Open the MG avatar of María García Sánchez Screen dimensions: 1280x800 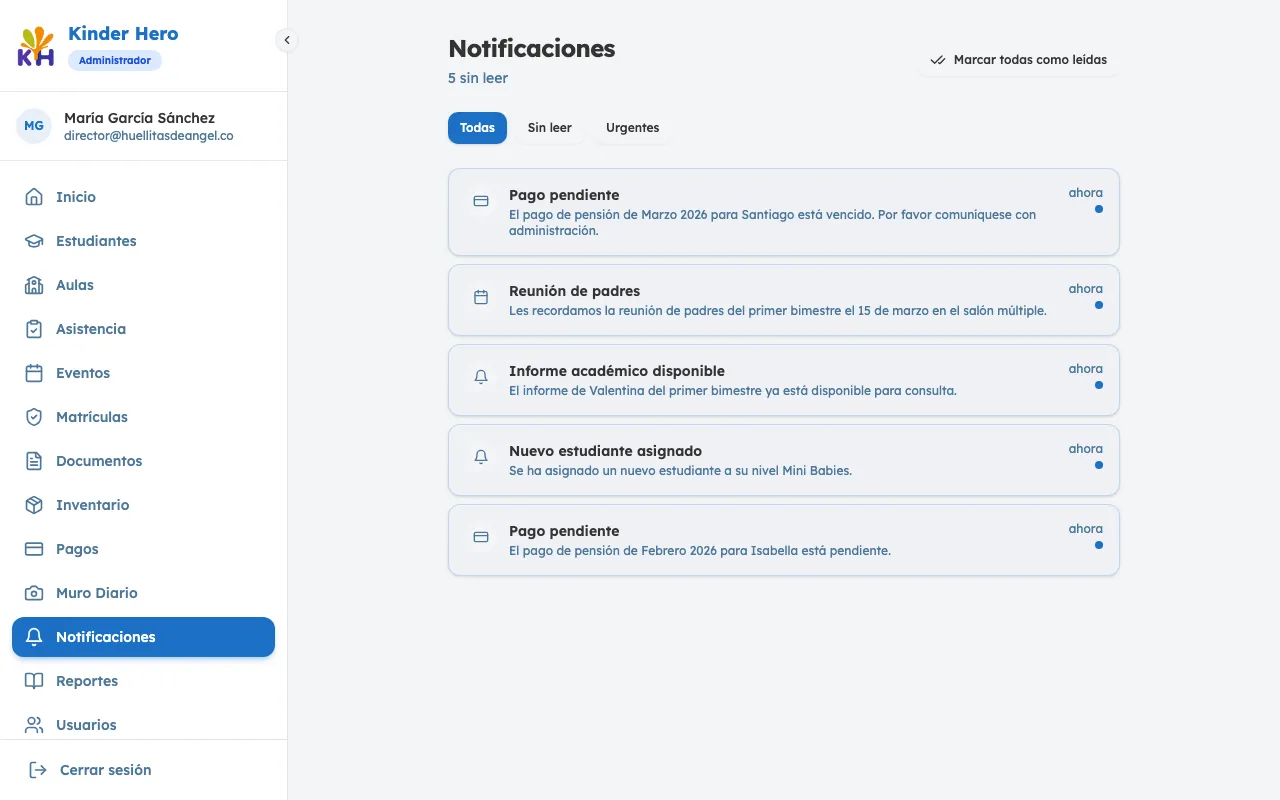34,125
